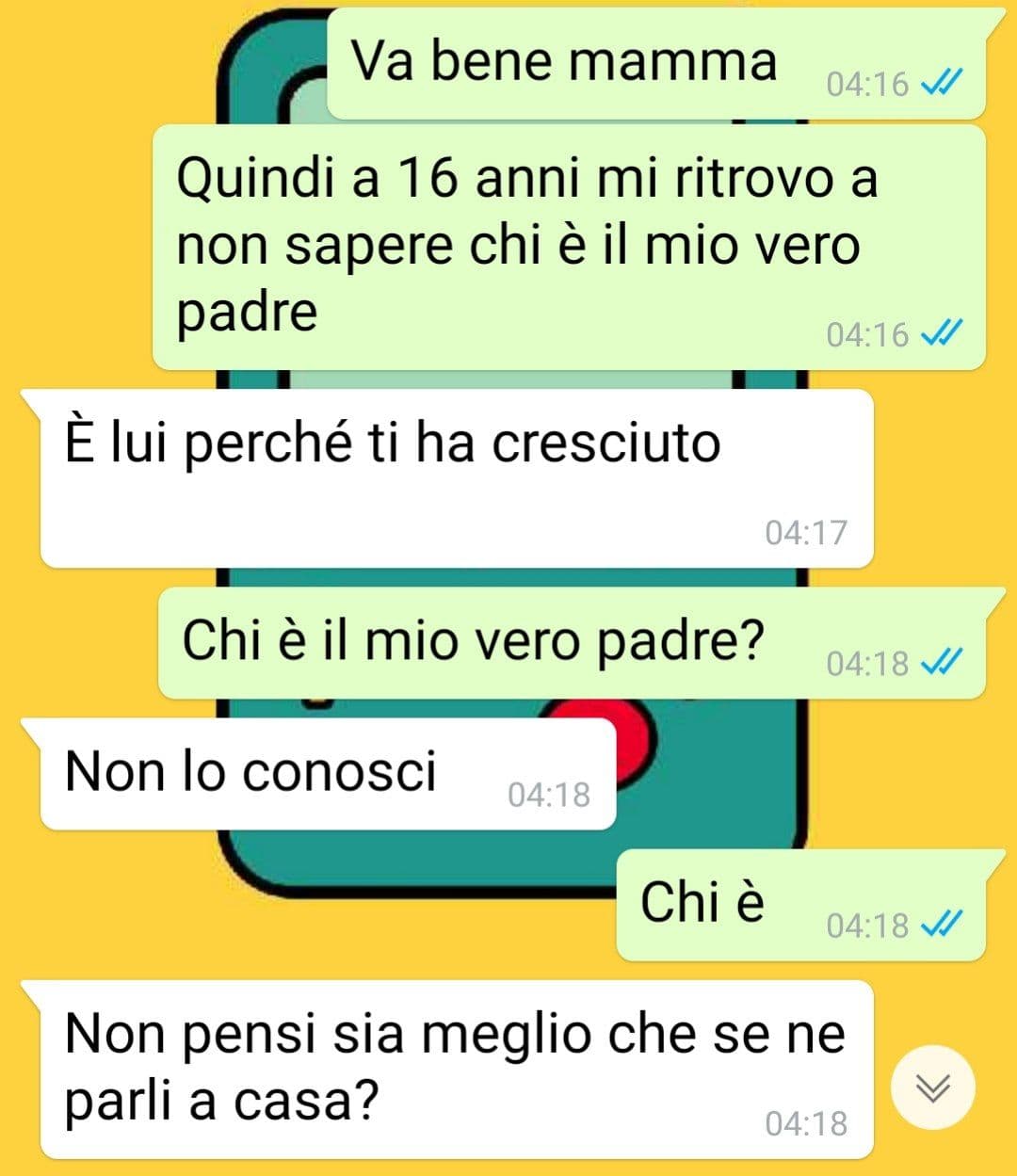Screen dimensions: 1017x1176
Task: Click 04:16 timestamp on 'vero padre' message
Action: click(867, 334)
